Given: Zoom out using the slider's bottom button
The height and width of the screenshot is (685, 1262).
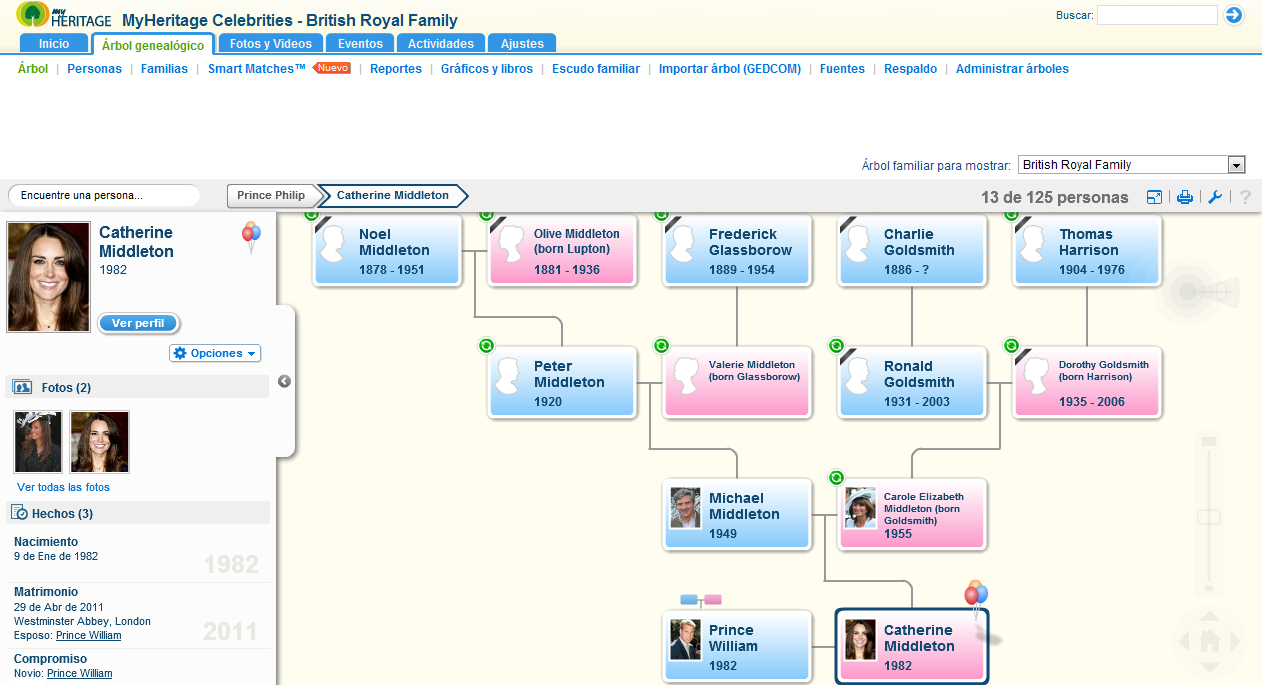Looking at the screenshot, I should tap(1209, 588).
